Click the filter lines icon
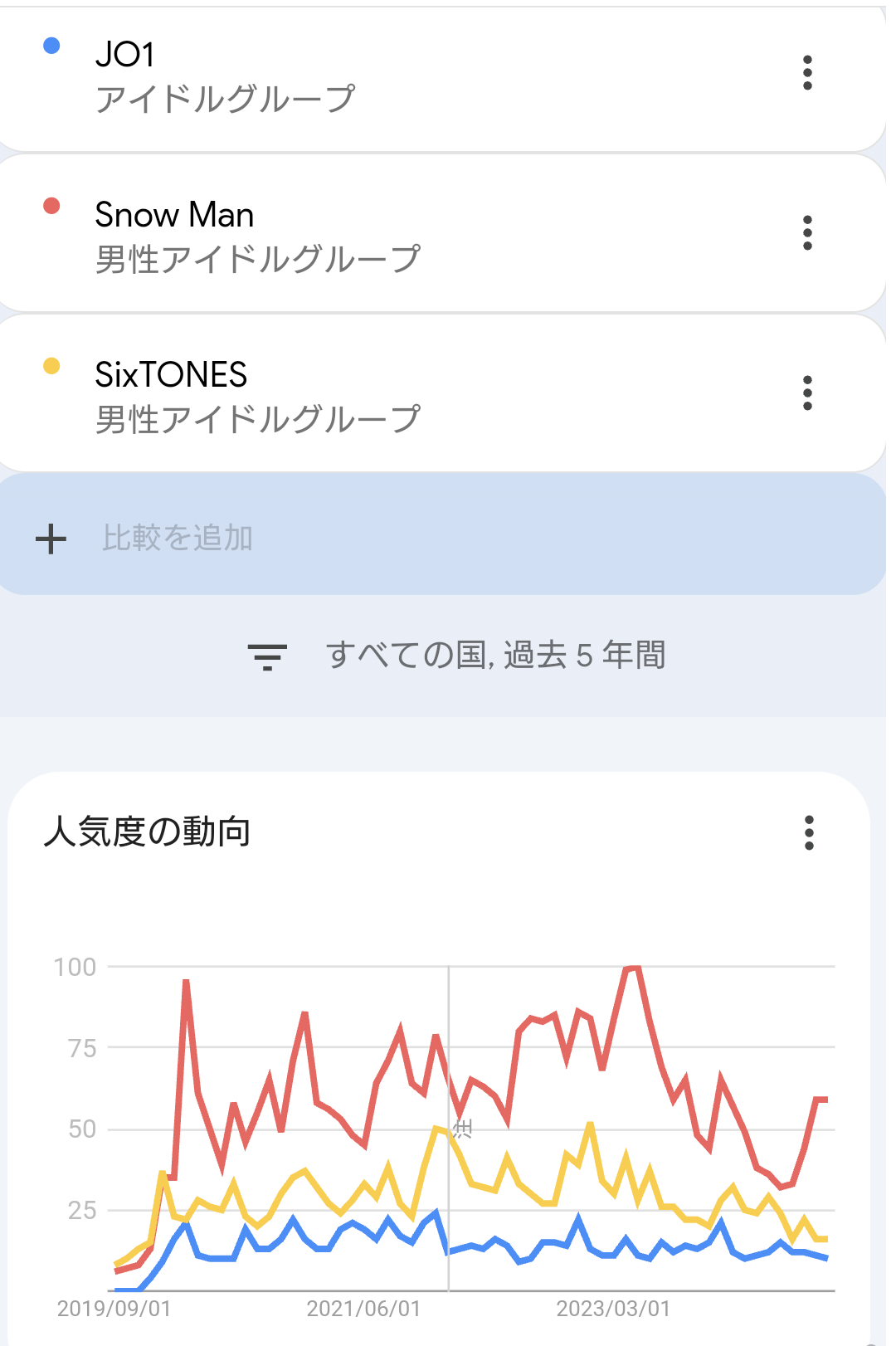Image resolution: width=896 pixels, height=1346 pixels. tap(267, 656)
